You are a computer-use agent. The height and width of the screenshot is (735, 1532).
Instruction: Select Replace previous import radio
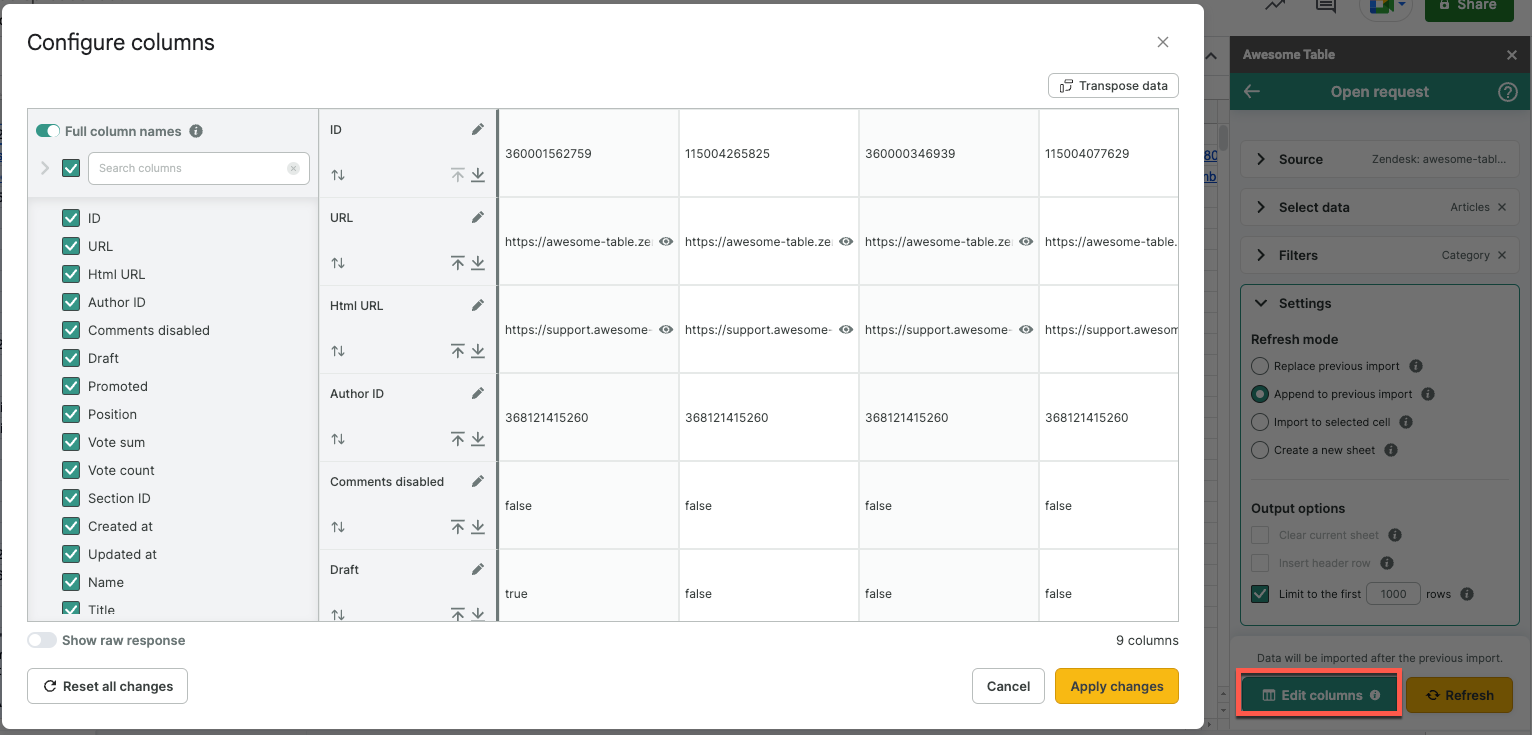(x=1260, y=366)
